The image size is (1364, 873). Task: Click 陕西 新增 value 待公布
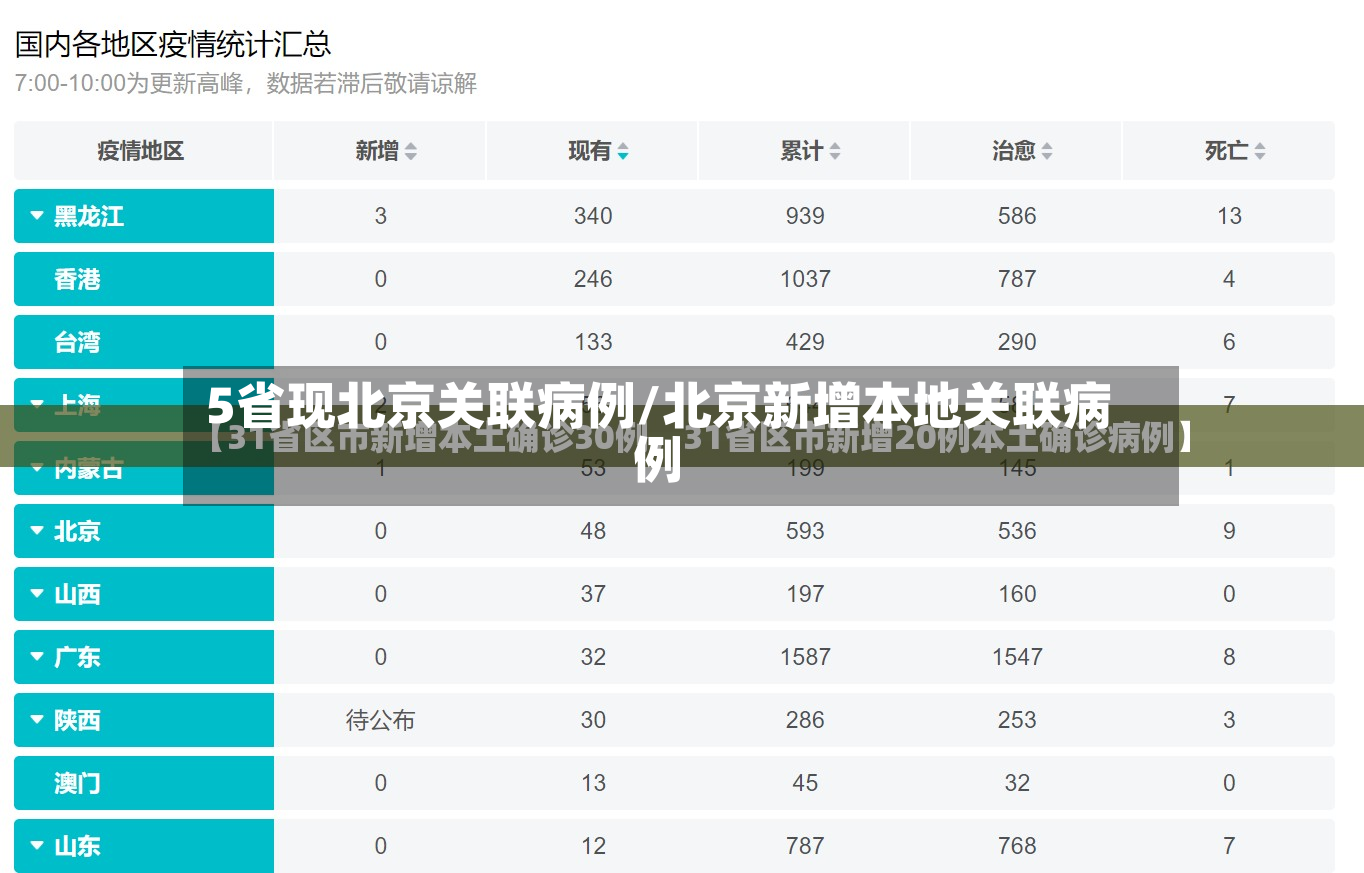(x=381, y=720)
